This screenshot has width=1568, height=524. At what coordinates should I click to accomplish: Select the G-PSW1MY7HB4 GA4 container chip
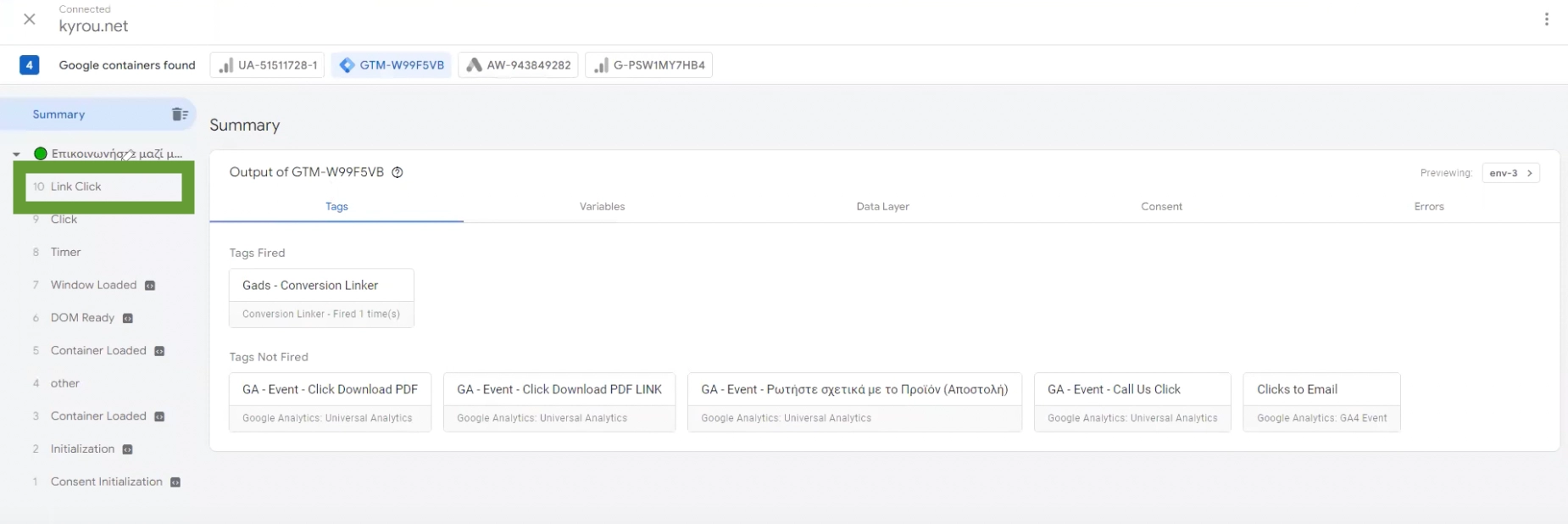pyautogui.click(x=648, y=65)
